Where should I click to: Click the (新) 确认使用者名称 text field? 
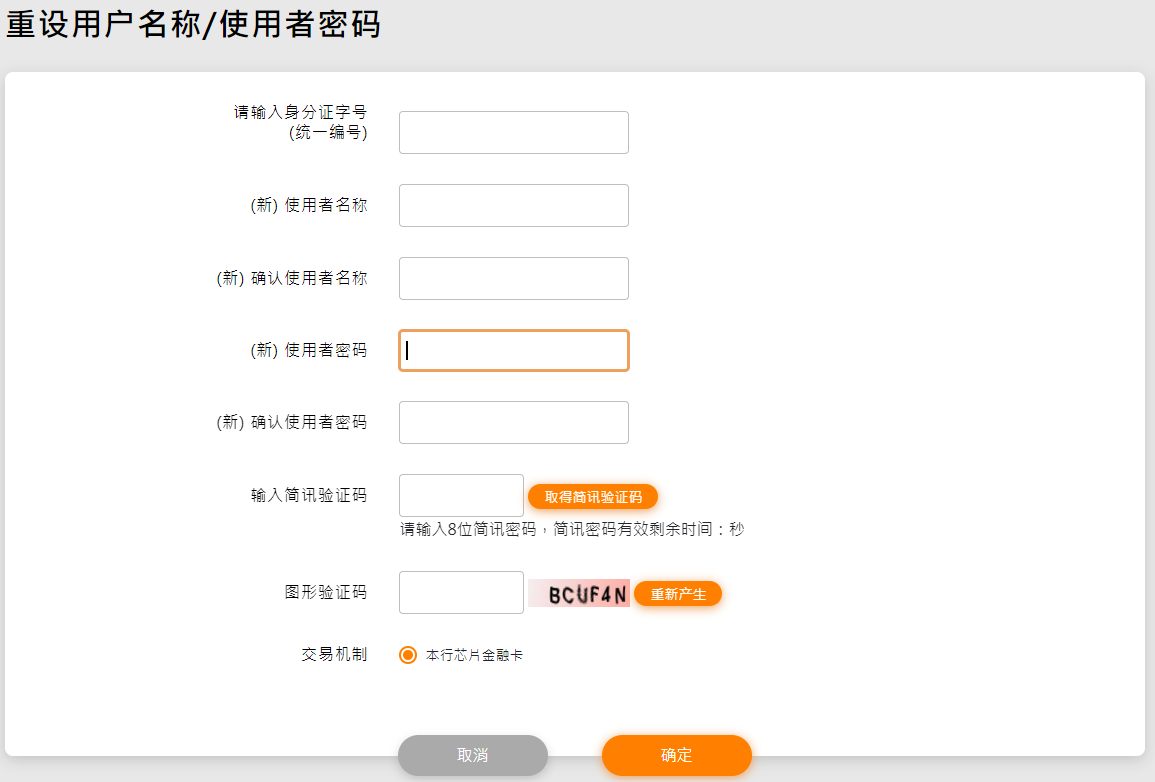coord(513,278)
